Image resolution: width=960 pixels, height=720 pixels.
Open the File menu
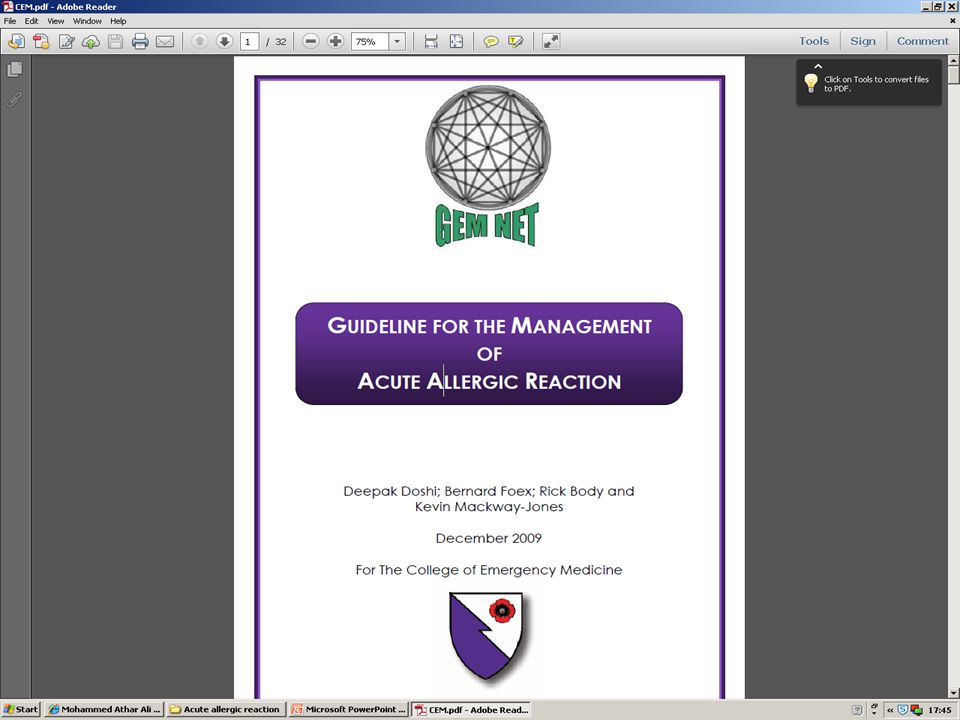(10, 21)
